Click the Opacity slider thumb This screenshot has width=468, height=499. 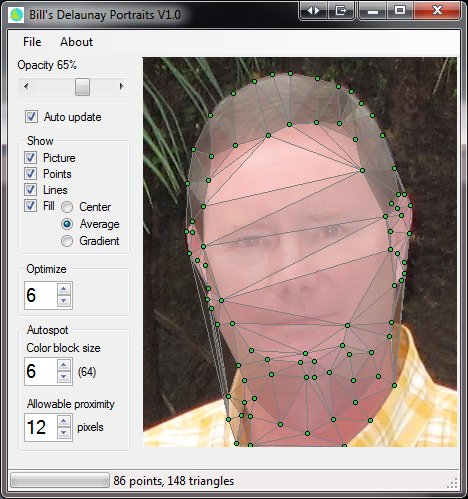(x=82, y=87)
